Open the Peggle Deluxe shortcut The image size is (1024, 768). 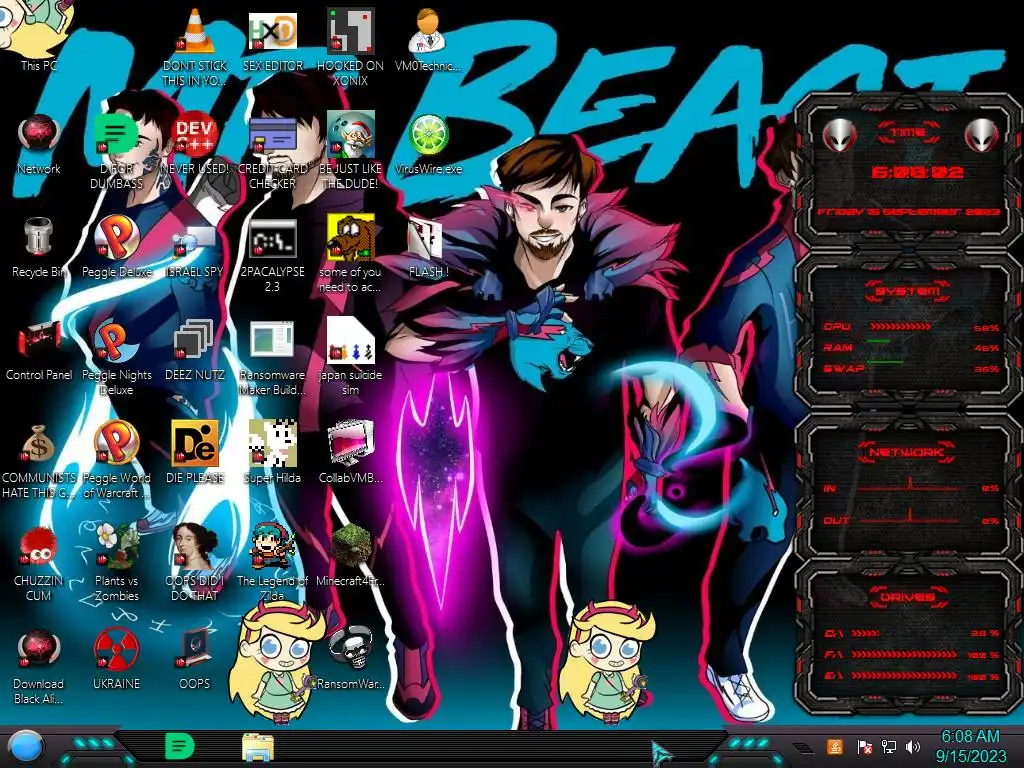(116, 236)
